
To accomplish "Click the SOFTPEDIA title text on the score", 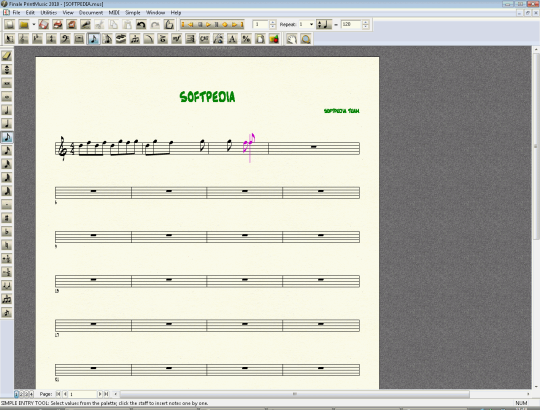I will click(x=207, y=97).
